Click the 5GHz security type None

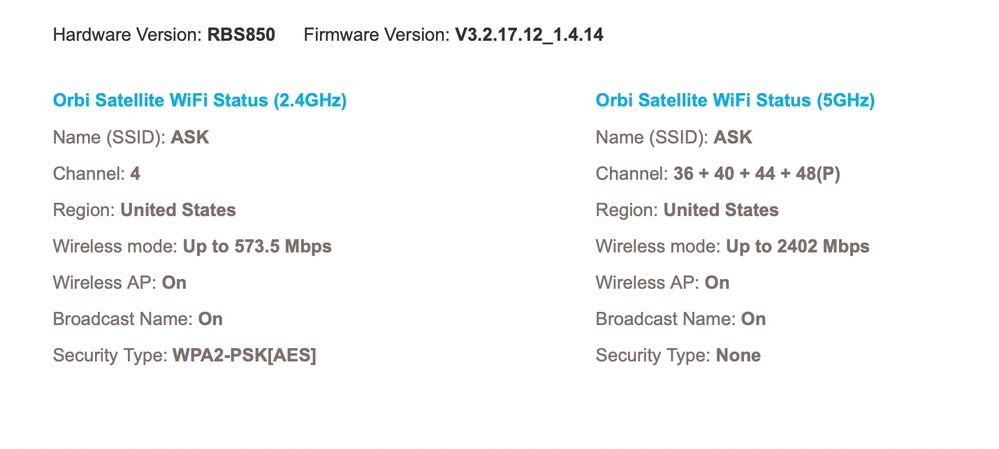coord(738,355)
